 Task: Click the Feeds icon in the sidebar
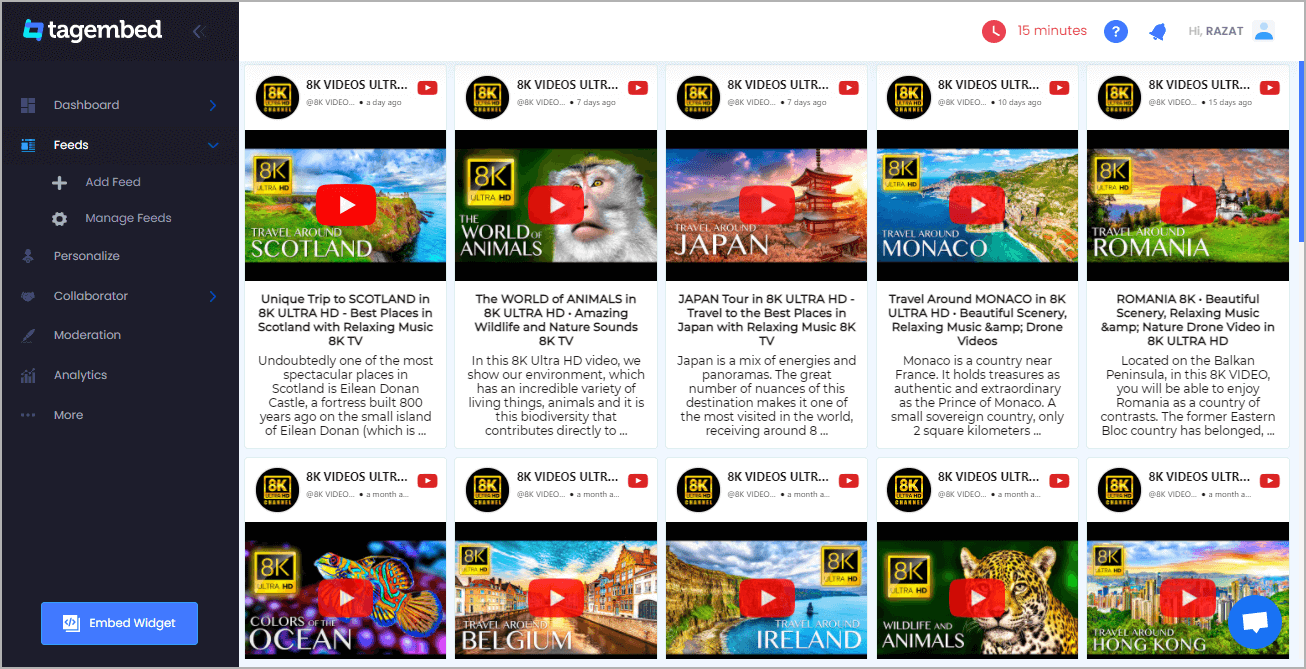[28, 145]
